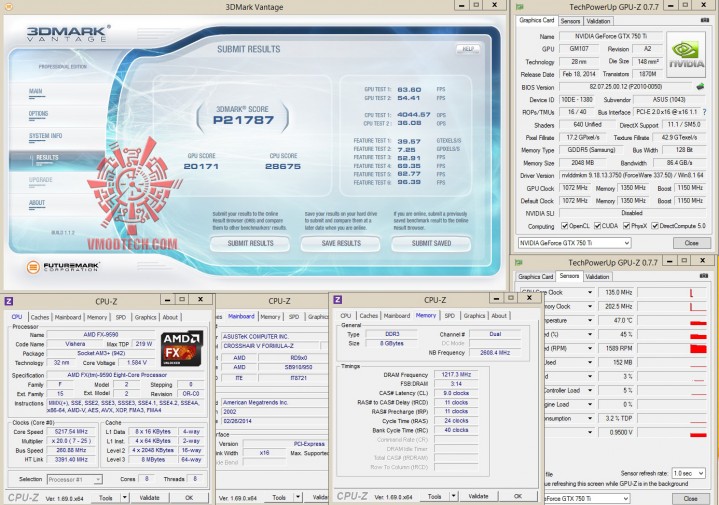Go to SYSTEM INFO in 3DMark Vantage sidebar

tap(45, 136)
